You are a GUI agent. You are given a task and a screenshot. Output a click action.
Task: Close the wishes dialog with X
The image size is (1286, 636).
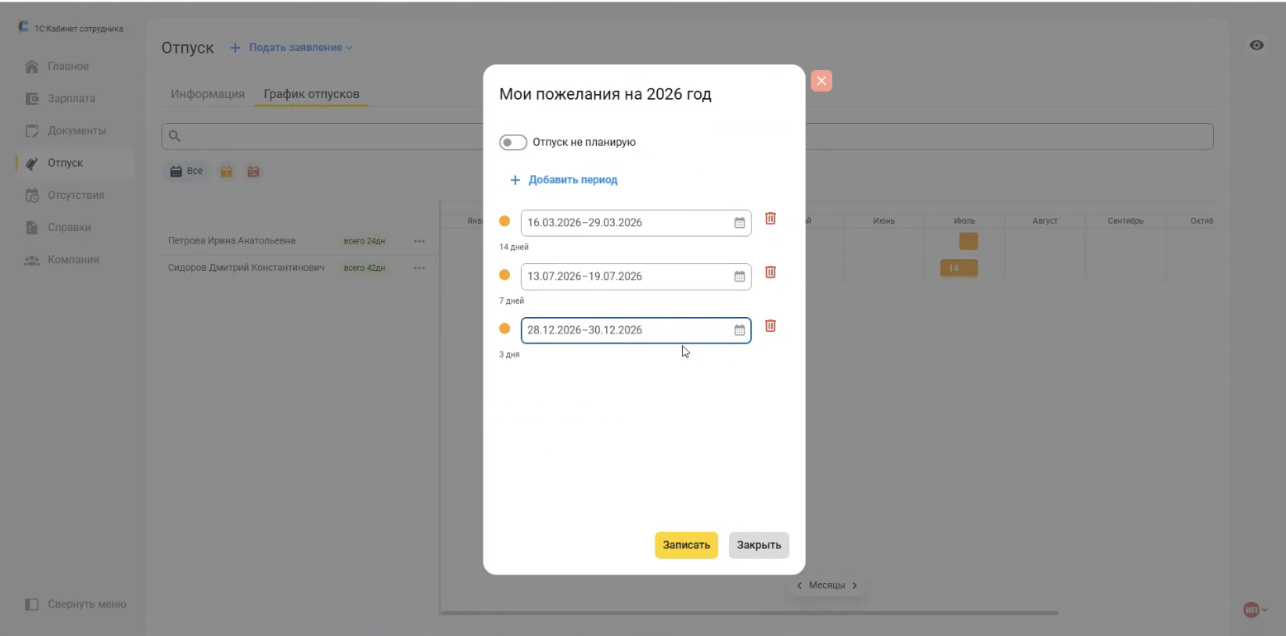coord(821,82)
